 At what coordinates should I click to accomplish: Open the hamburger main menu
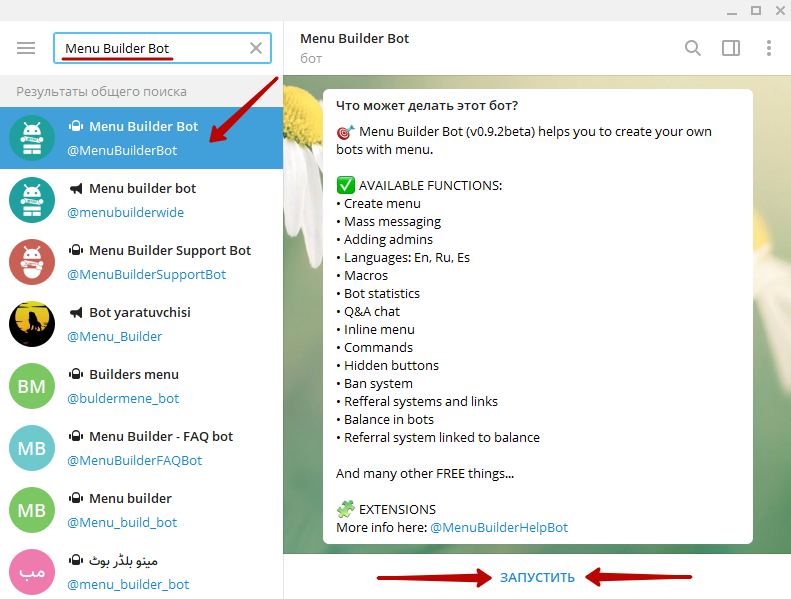(26, 48)
